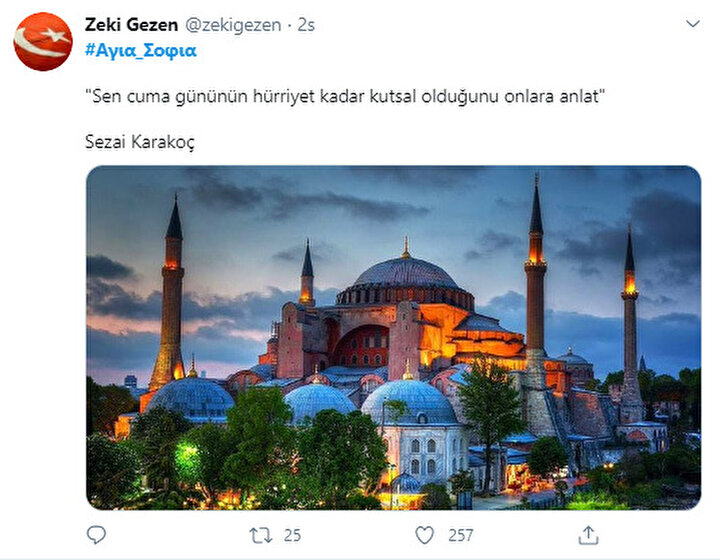Click the 2s tweet timestamp

click(x=306, y=25)
